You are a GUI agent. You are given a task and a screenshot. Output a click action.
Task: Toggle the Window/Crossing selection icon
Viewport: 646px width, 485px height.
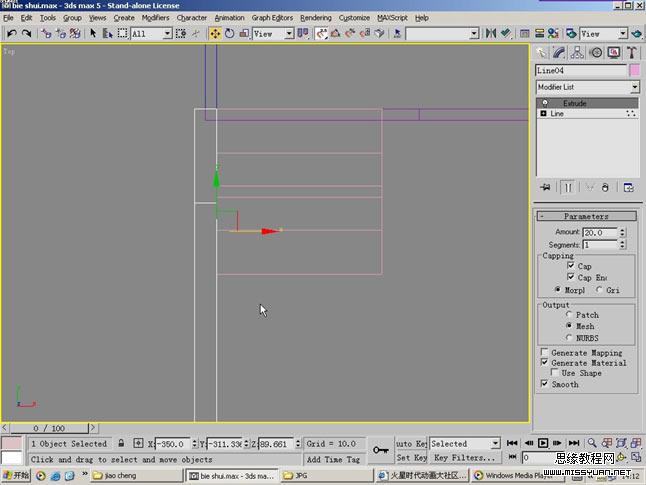(x=181, y=33)
